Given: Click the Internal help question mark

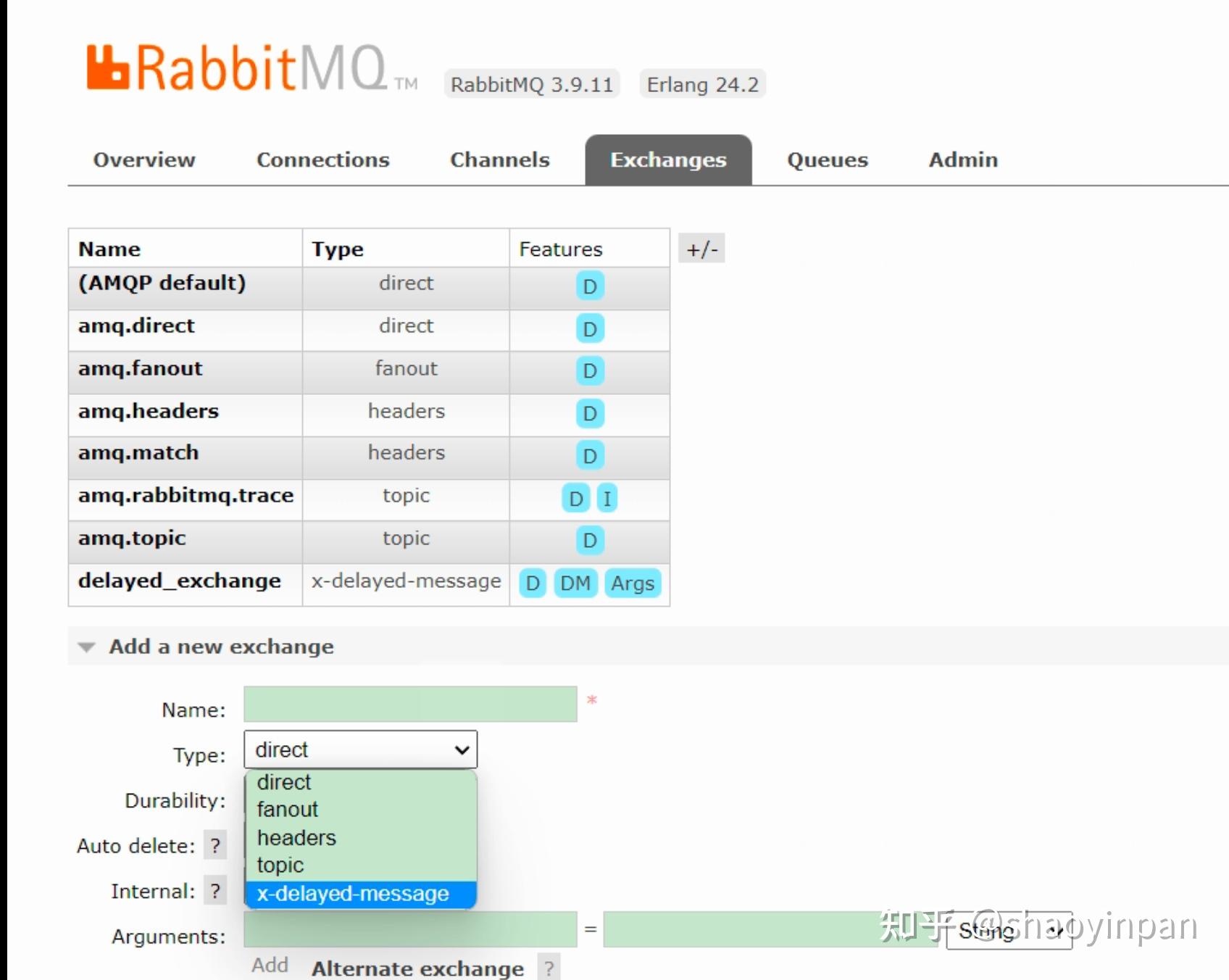Looking at the screenshot, I should click(215, 891).
